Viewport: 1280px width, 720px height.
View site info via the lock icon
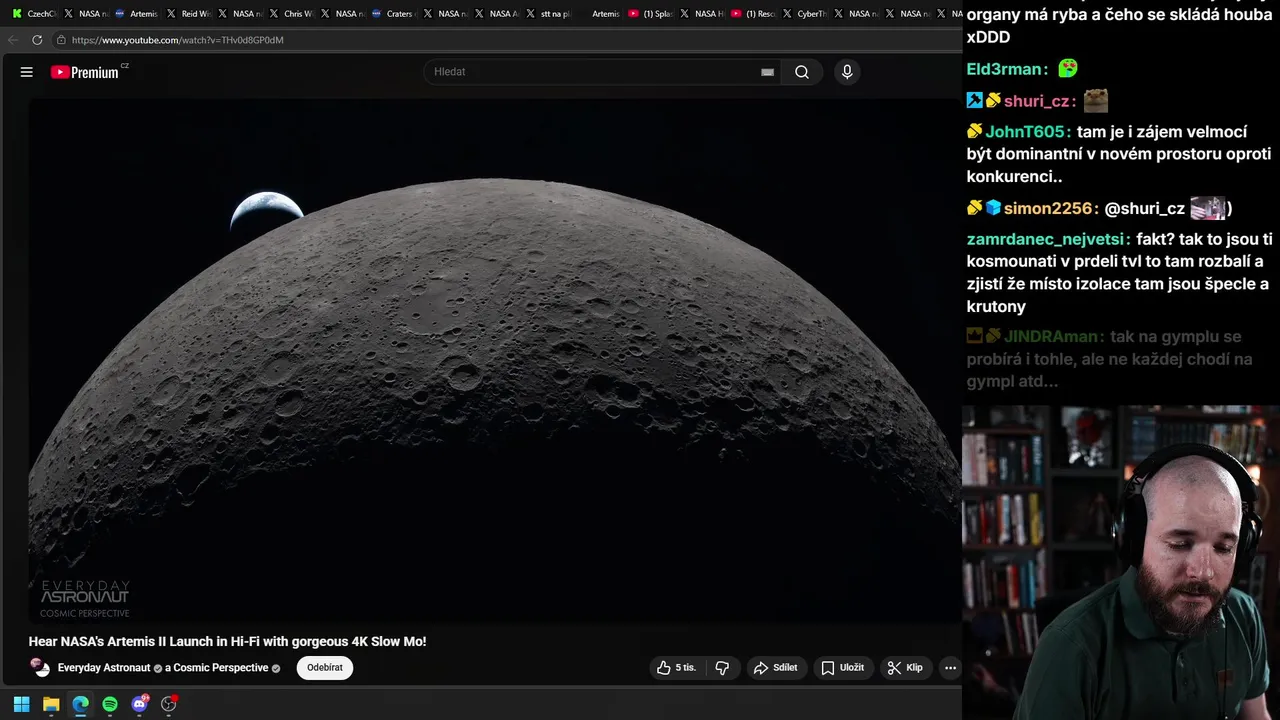(61, 40)
